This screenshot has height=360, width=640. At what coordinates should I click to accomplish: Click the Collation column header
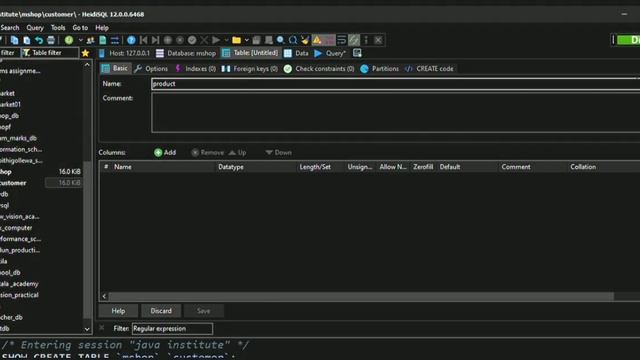[x=604, y=167]
